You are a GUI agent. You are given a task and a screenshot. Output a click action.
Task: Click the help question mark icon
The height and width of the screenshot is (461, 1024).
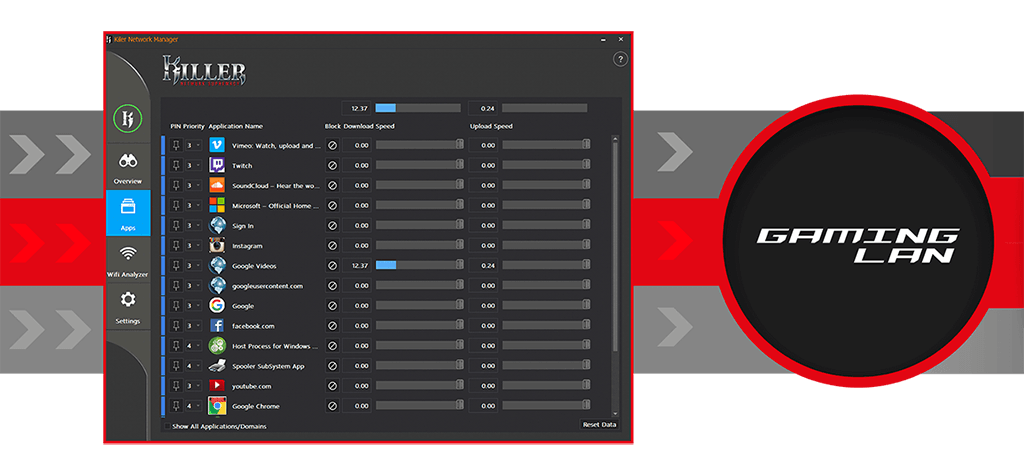pyautogui.click(x=620, y=60)
